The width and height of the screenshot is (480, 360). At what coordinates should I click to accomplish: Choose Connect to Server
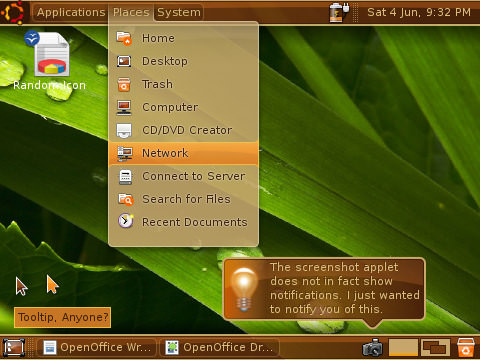point(183,176)
